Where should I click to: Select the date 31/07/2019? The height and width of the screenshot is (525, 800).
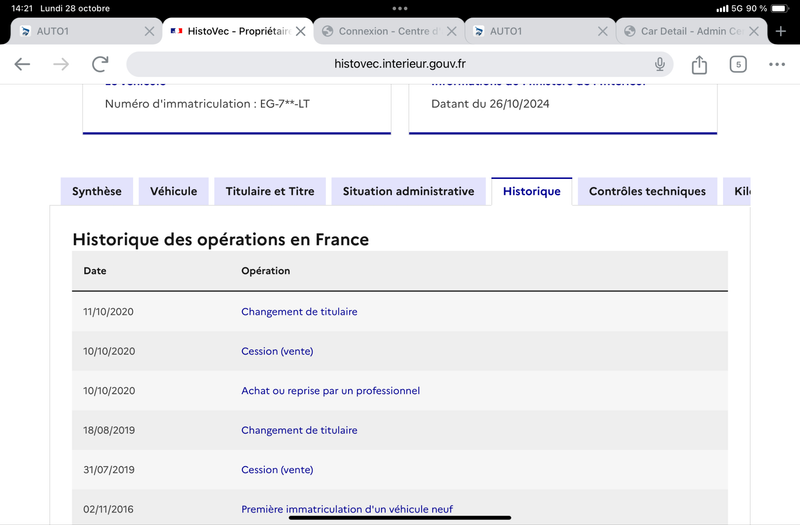point(109,470)
